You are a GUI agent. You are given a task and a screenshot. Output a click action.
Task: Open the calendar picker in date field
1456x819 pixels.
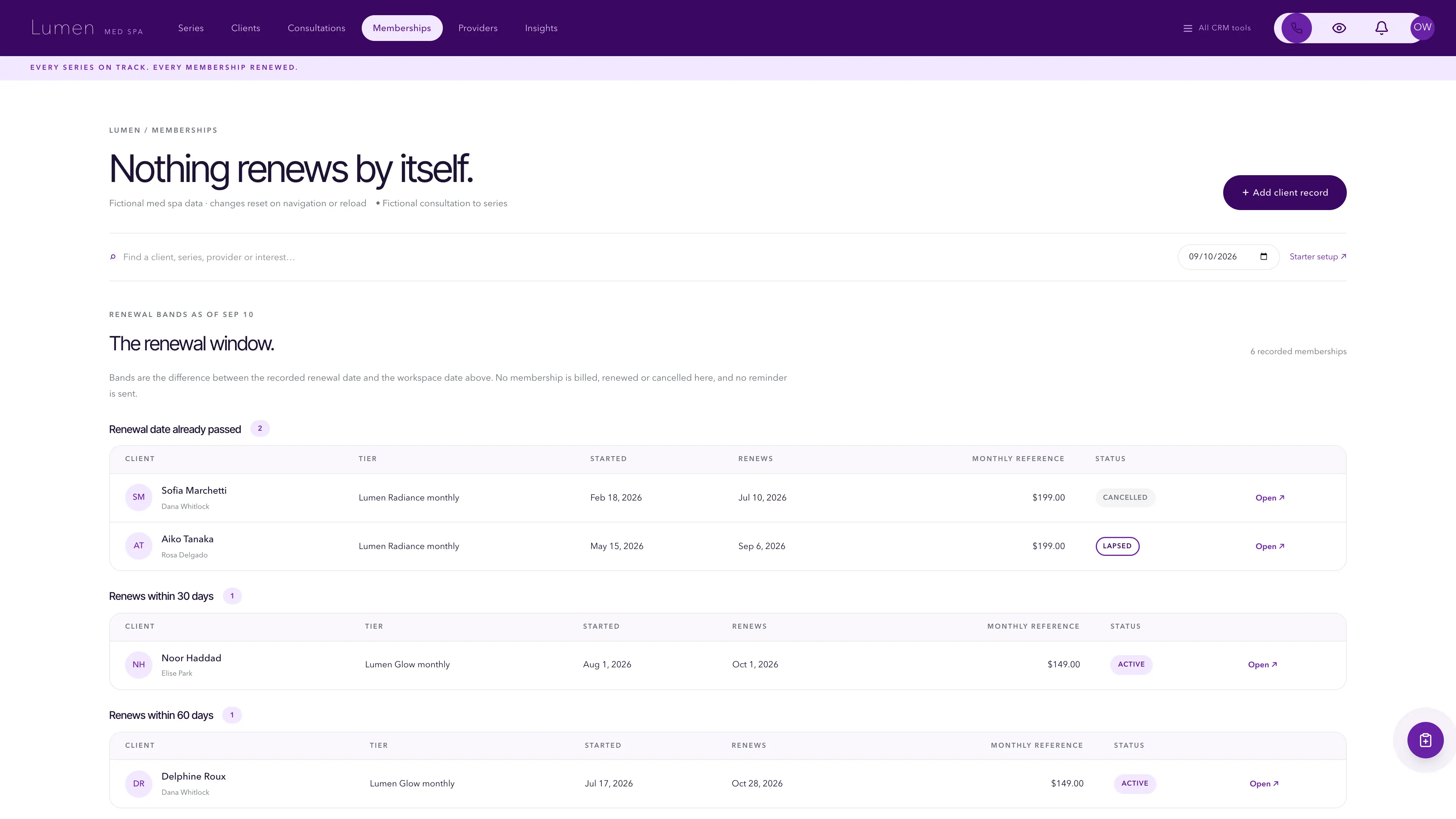coord(1264,257)
